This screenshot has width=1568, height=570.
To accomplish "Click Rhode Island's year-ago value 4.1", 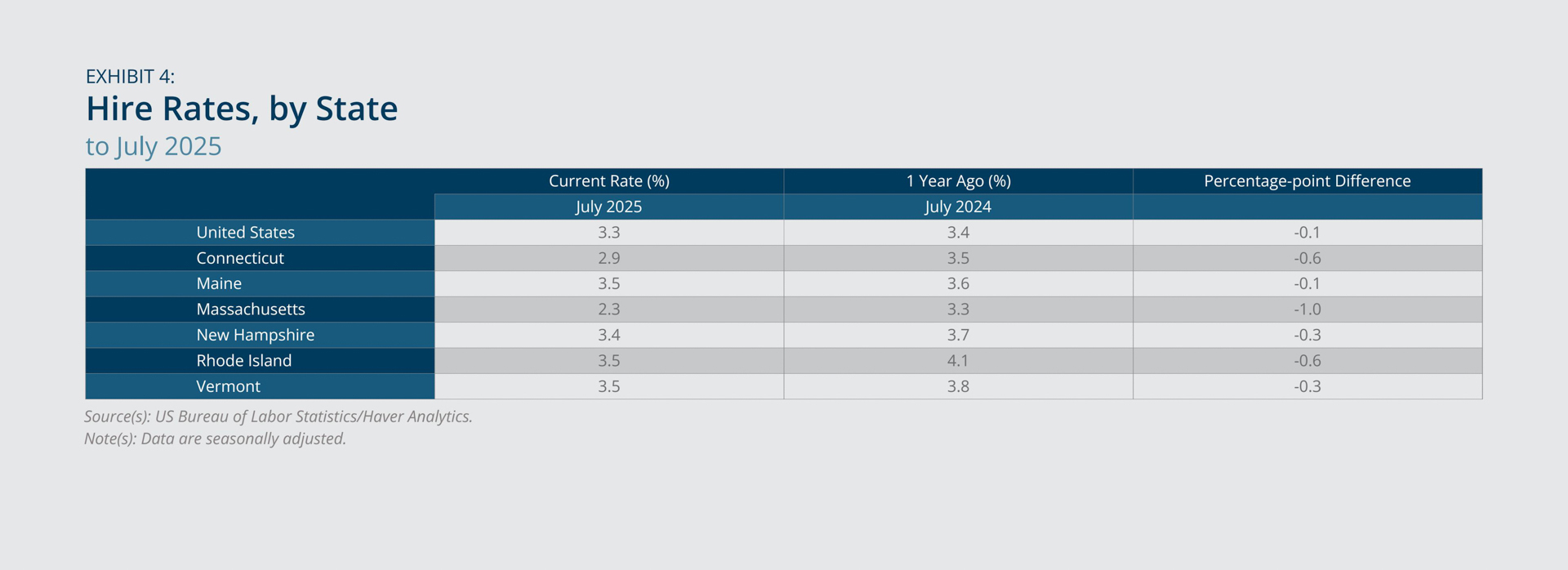I will pyautogui.click(x=958, y=361).
